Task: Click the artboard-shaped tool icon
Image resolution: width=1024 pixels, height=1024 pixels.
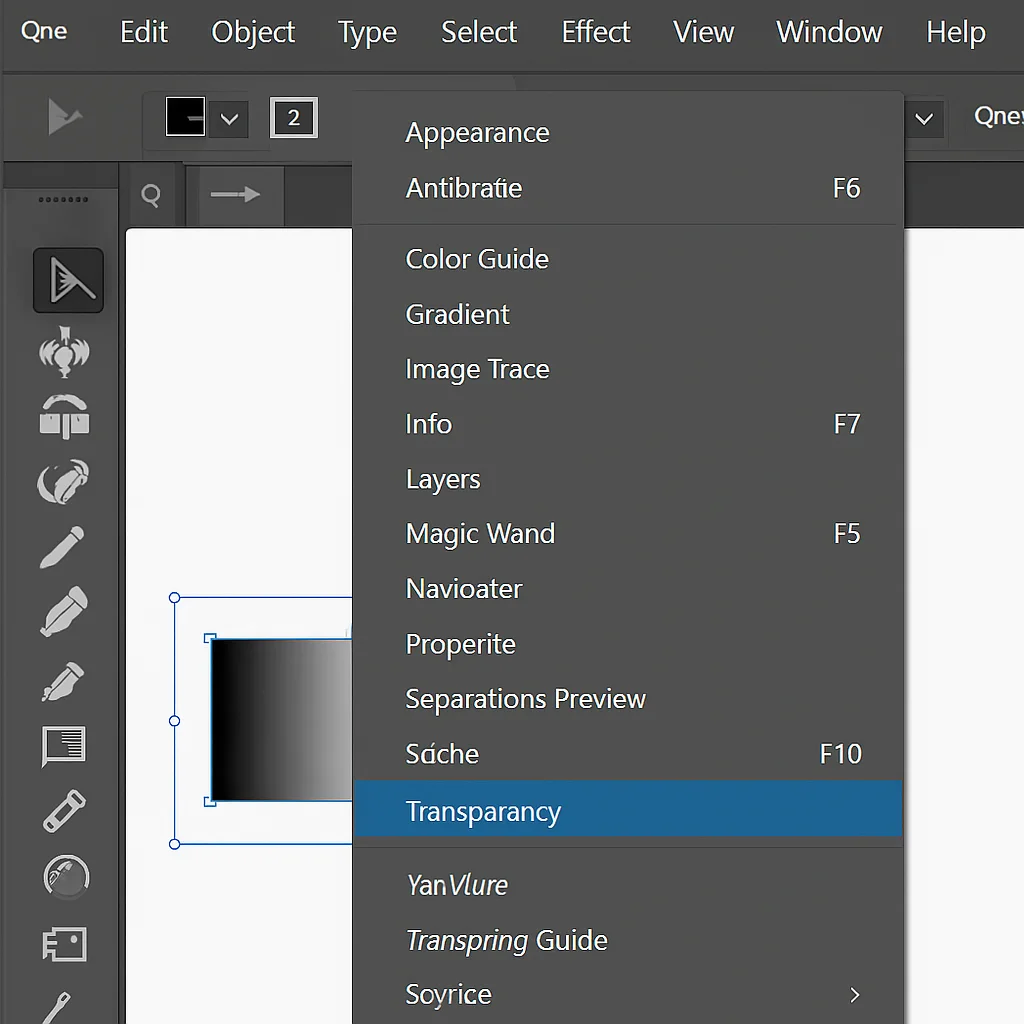Action: 65,944
